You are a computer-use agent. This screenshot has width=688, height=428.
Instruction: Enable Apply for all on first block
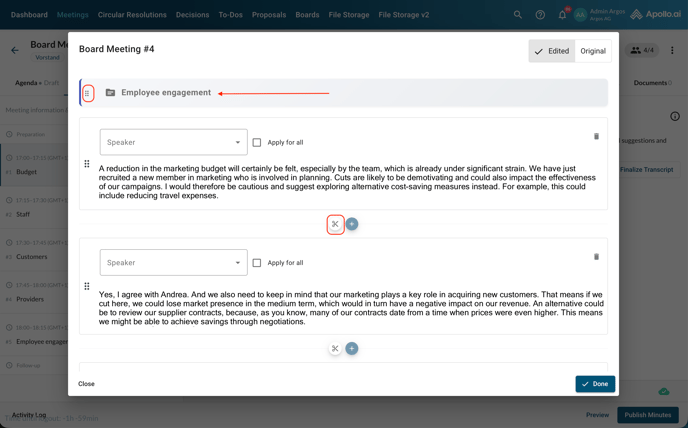tap(257, 142)
